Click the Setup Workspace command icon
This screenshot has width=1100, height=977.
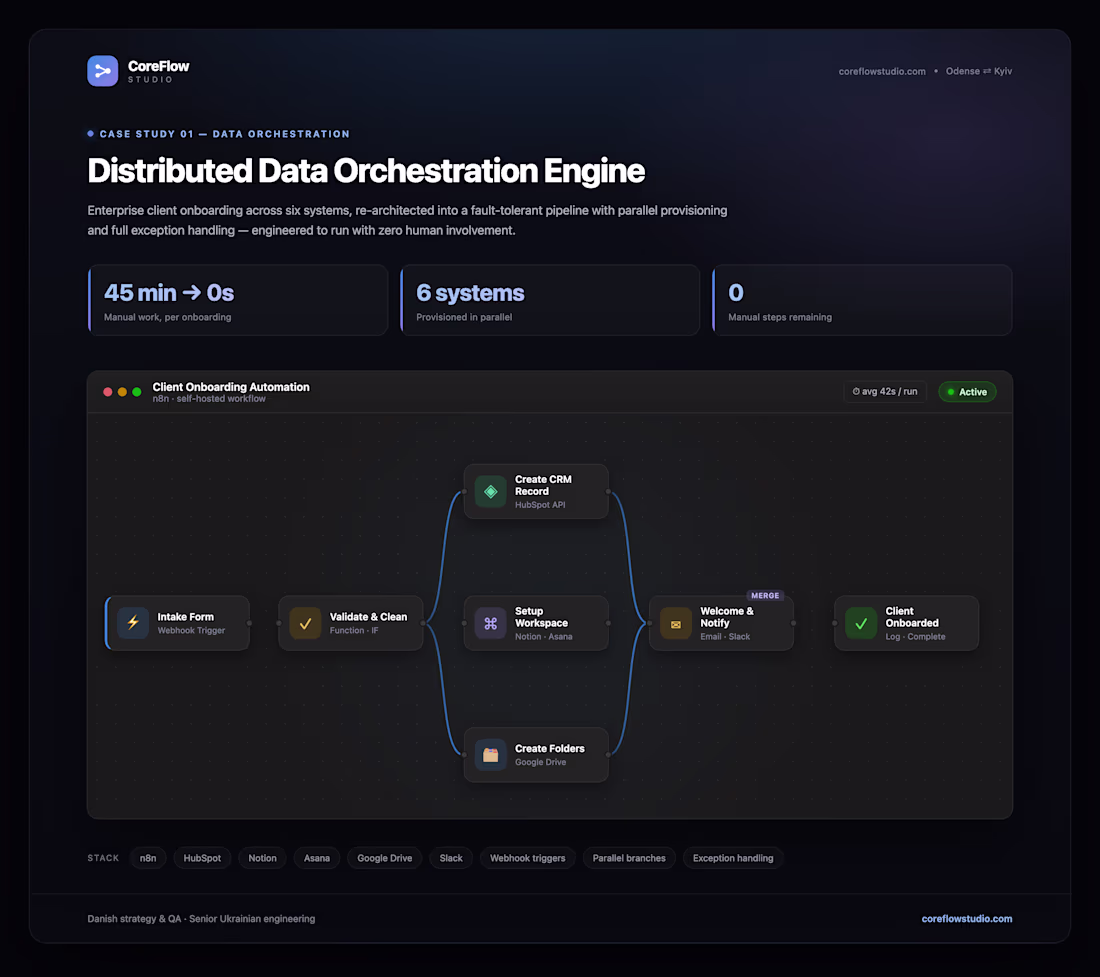click(490, 623)
